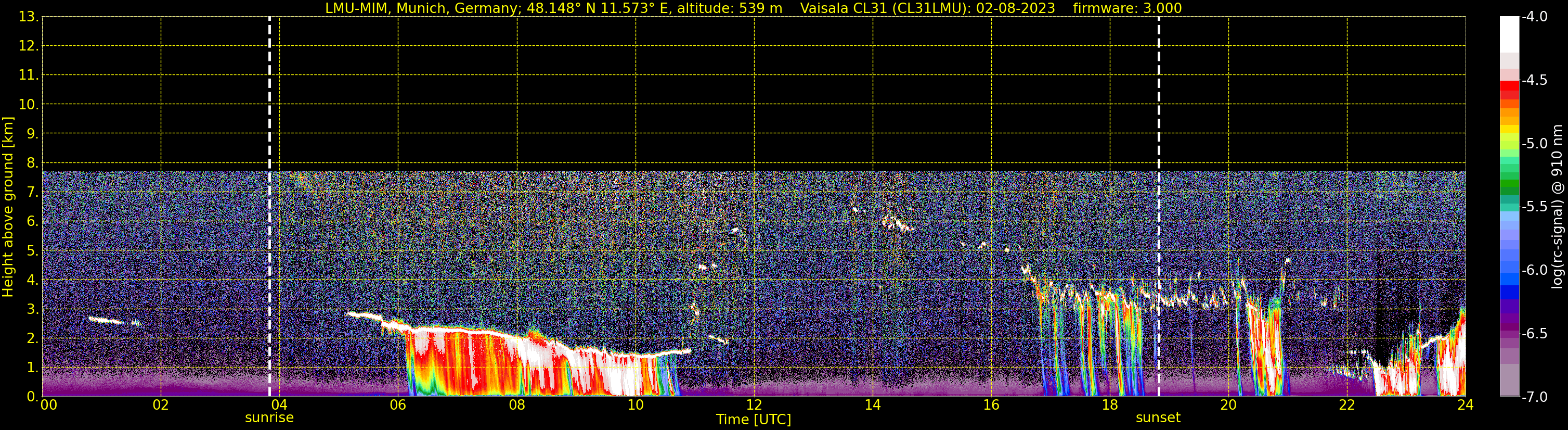1568x430 pixels.
Task: Click the time axis tick label '14'
Action: click(872, 405)
